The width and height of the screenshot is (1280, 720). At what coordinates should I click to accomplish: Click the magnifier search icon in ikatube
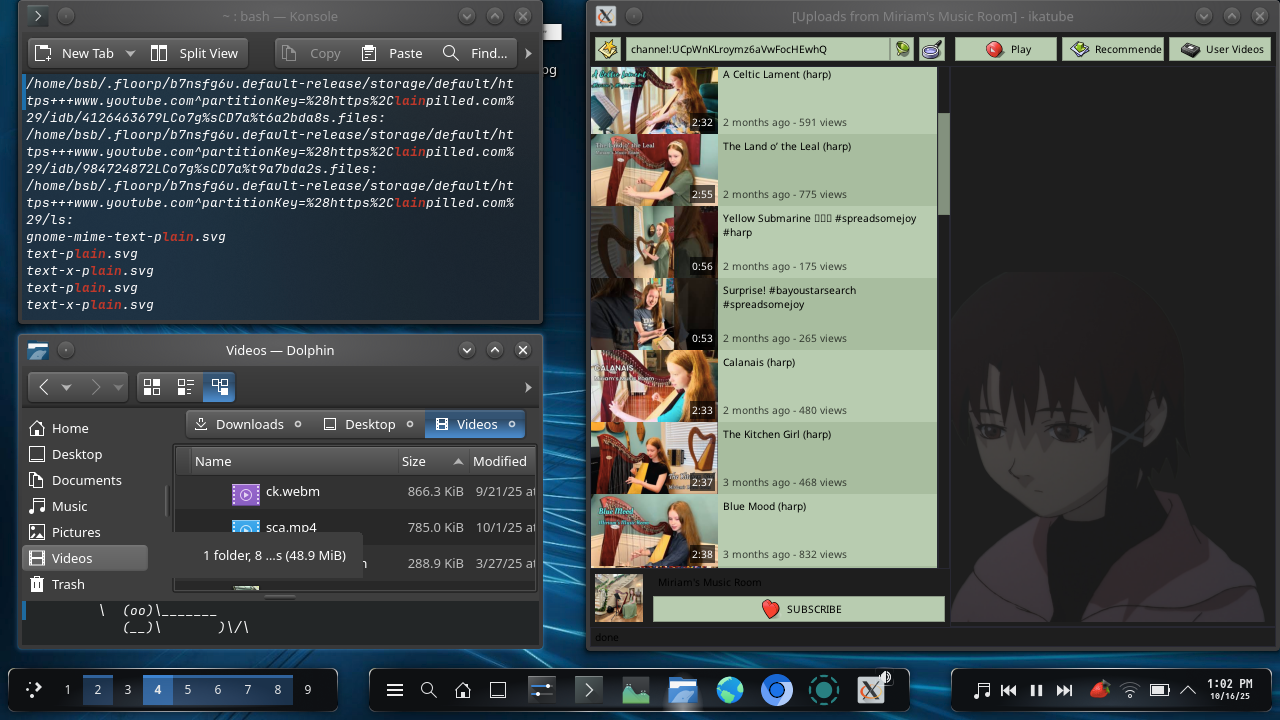932,49
